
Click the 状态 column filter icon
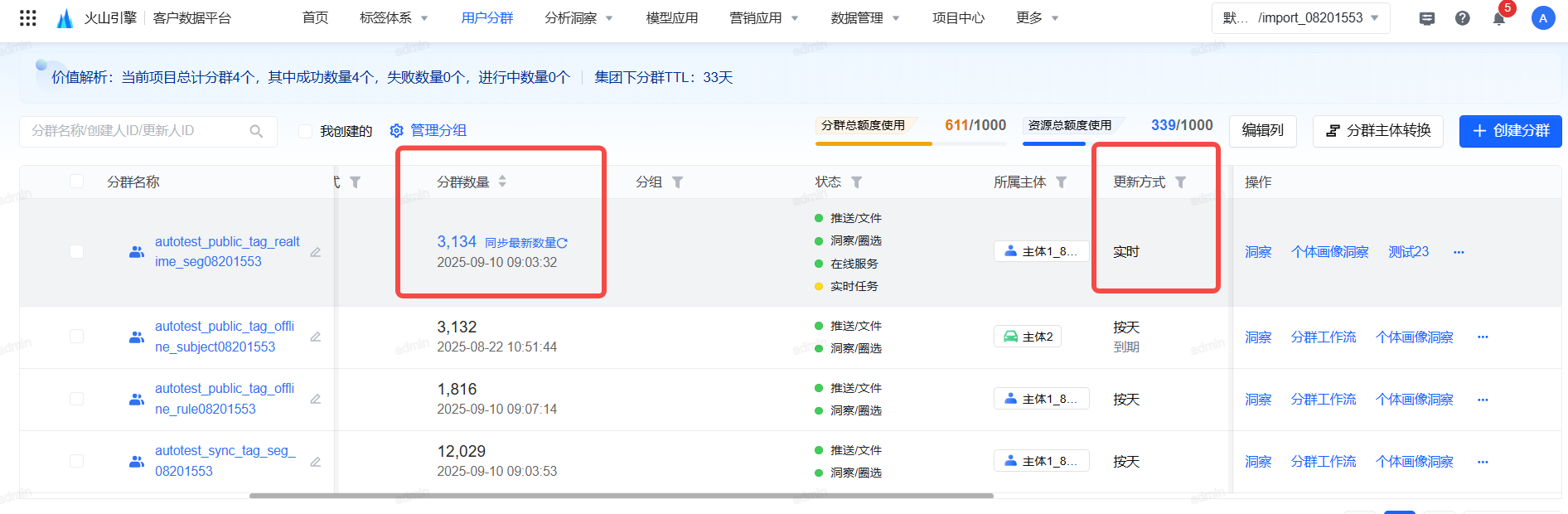pyautogui.click(x=857, y=182)
